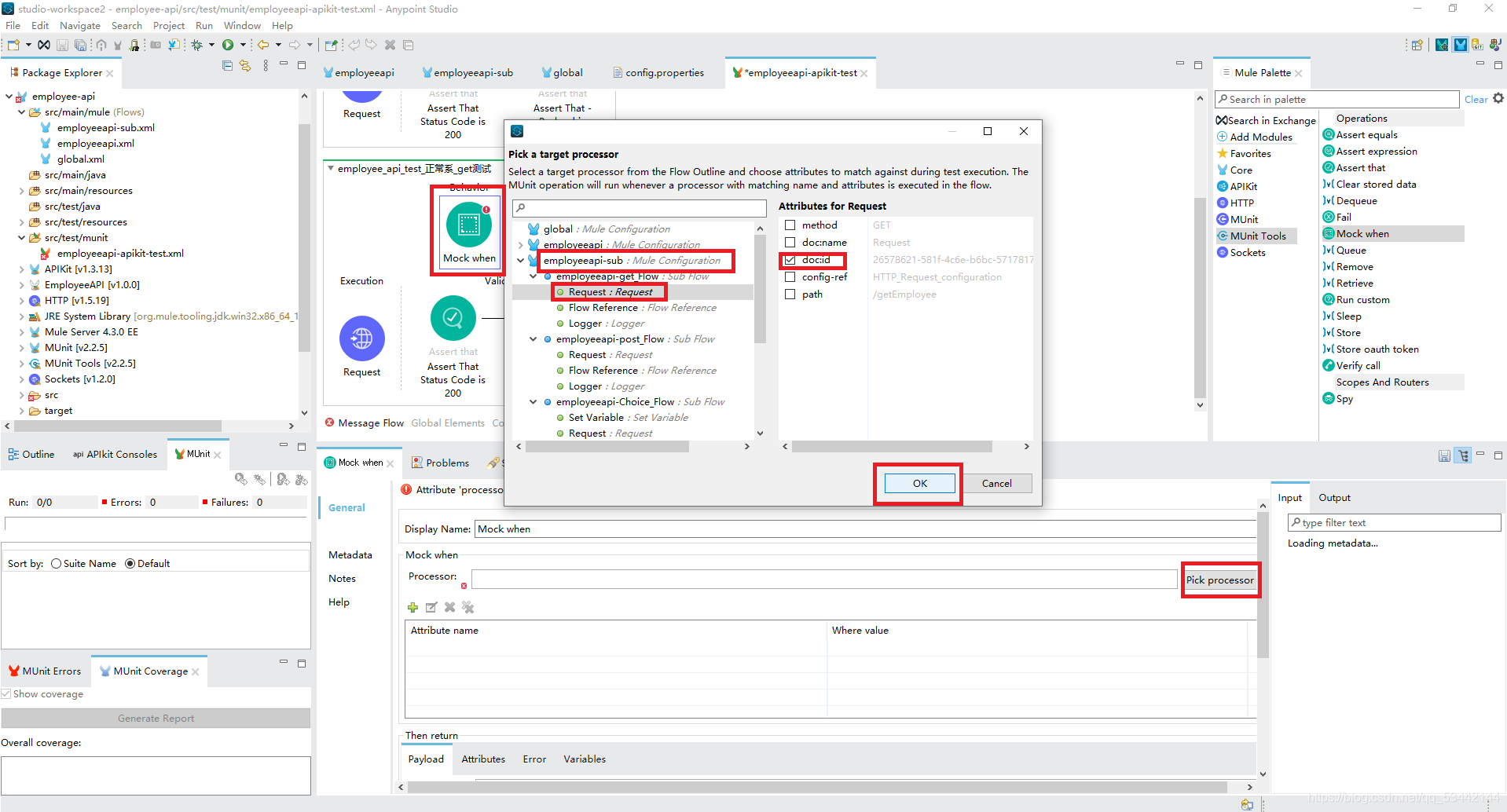Click the remove attribute X icon
This screenshot has height=812, width=1507.
point(449,607)
